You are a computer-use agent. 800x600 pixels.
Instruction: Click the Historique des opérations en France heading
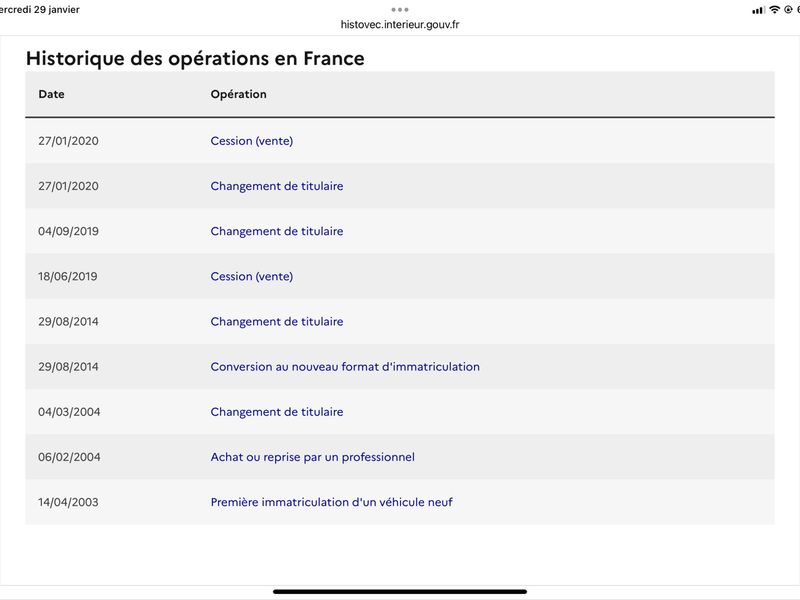(x=195, y=58)
